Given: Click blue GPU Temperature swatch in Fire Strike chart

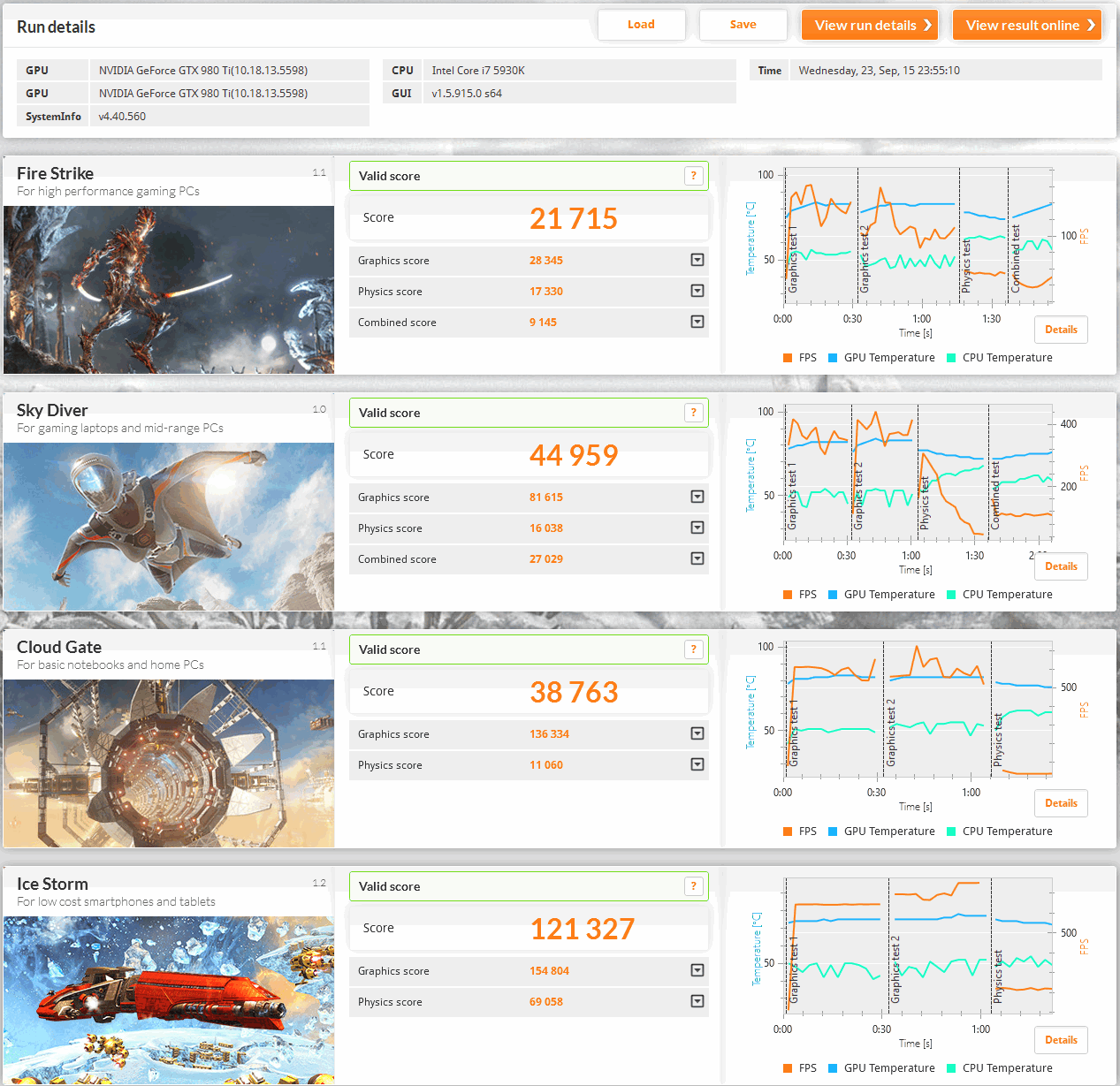Looking at the screenshot, I should pyautogui.click(x=833, y=358).
